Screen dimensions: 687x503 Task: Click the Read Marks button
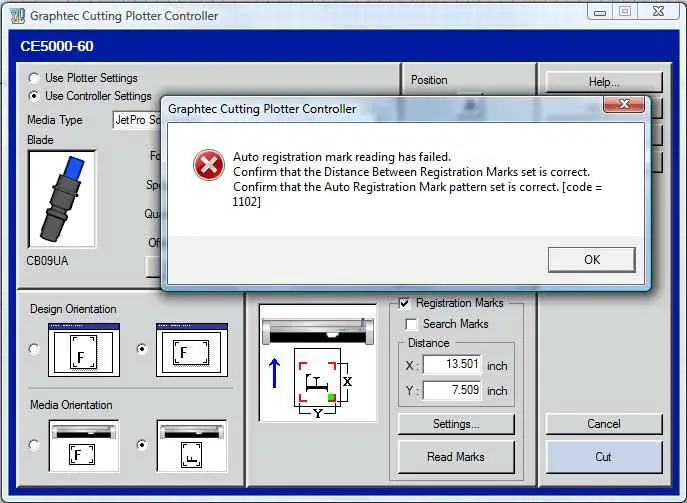pos(456,457)
